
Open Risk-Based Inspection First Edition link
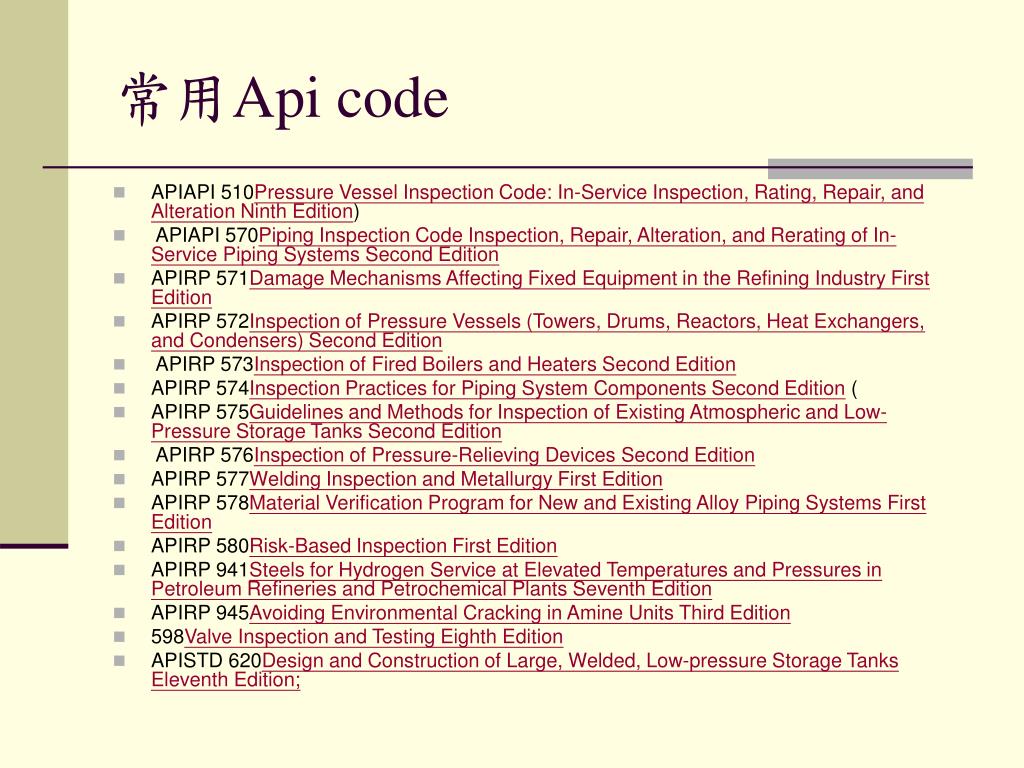pos(403,546)
